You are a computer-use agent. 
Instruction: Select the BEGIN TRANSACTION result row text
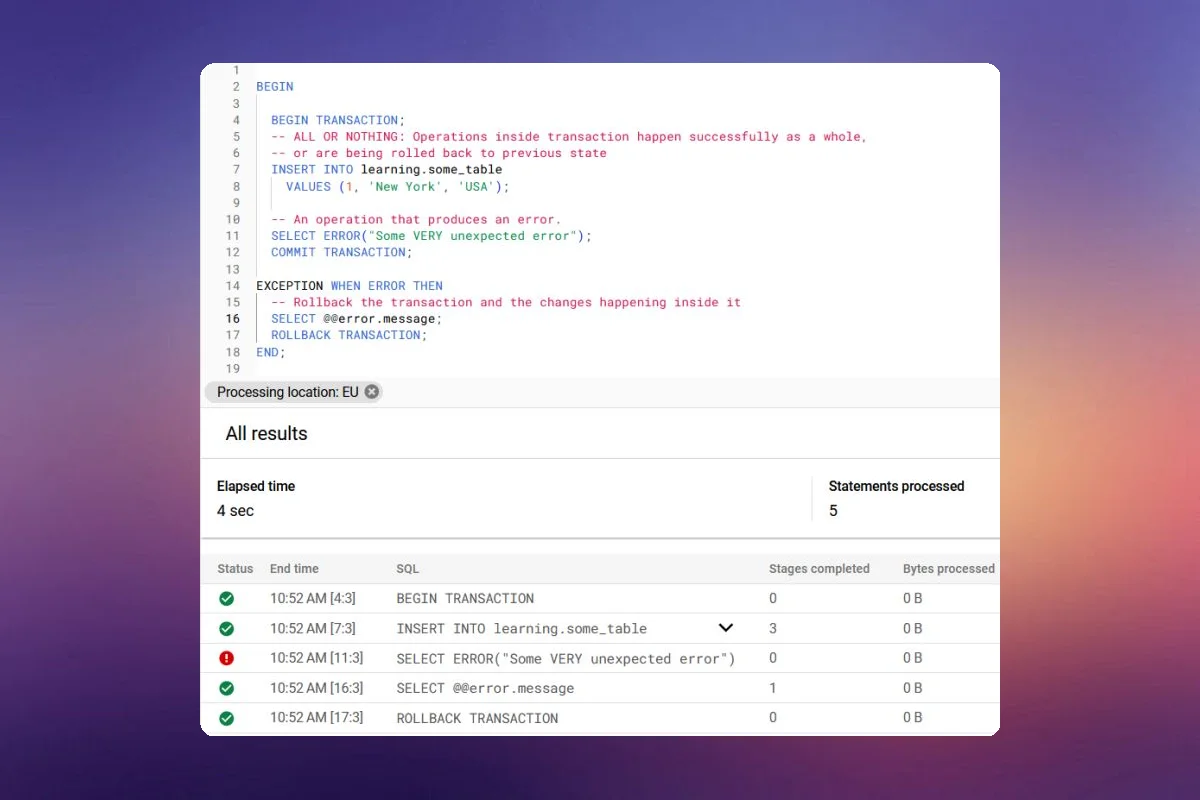(x=465, y=598)
